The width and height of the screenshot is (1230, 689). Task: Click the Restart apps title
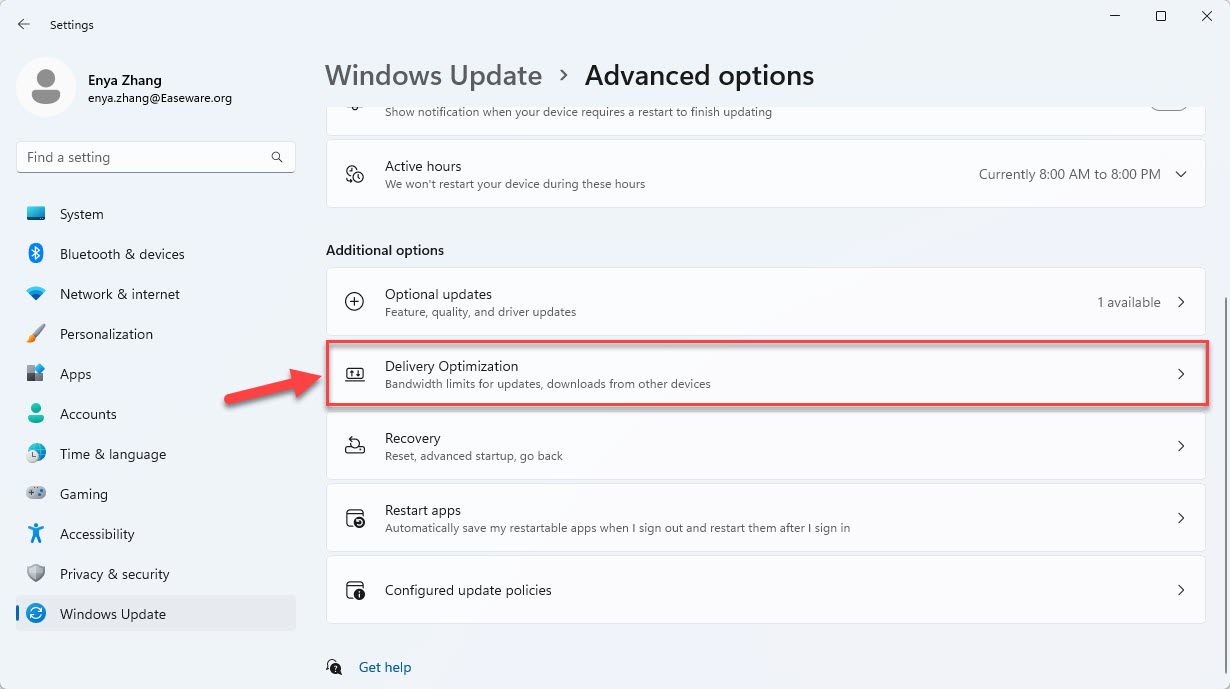point(423,510)
